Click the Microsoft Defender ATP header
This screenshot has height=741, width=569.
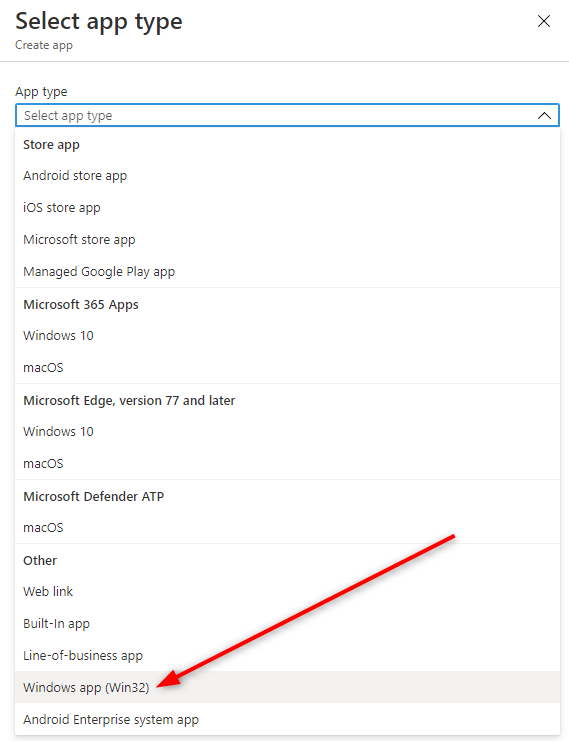(x=94, y=496)
